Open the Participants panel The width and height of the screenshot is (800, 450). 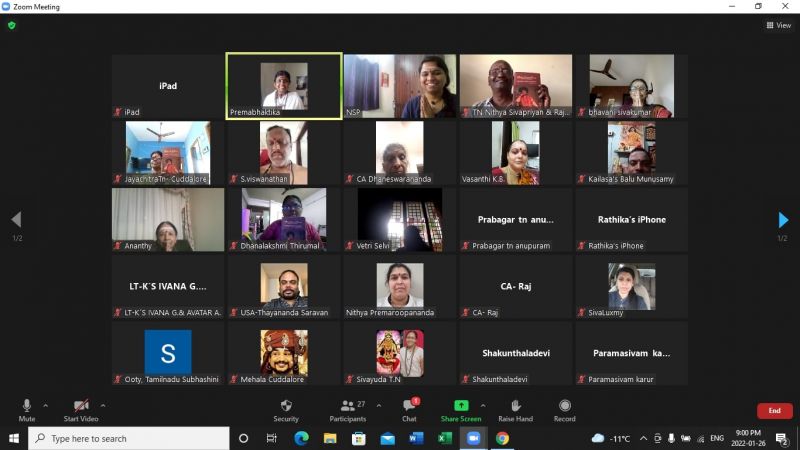coord(347,406)
